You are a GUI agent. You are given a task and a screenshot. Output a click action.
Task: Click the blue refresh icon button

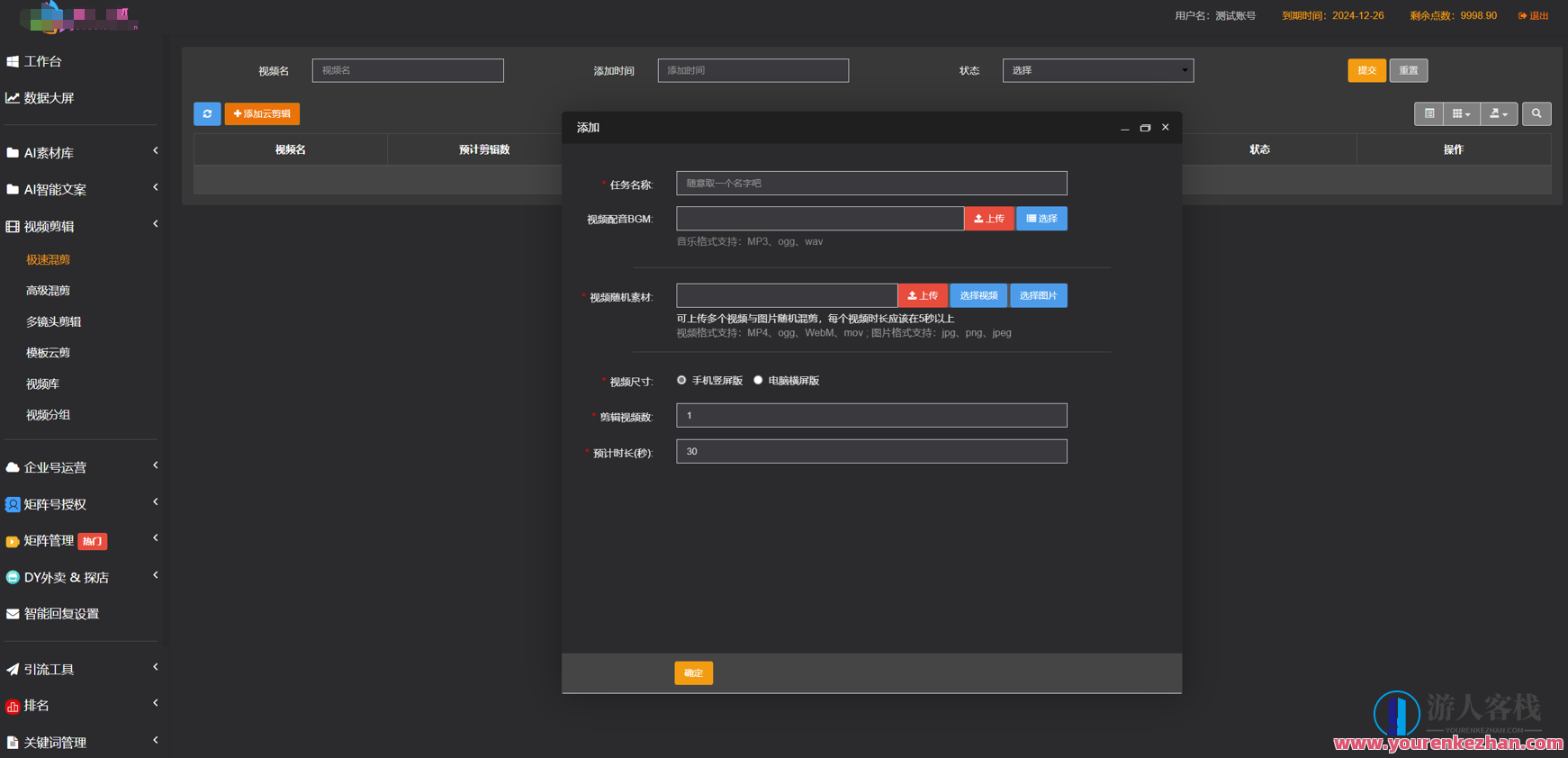[207, 114]
